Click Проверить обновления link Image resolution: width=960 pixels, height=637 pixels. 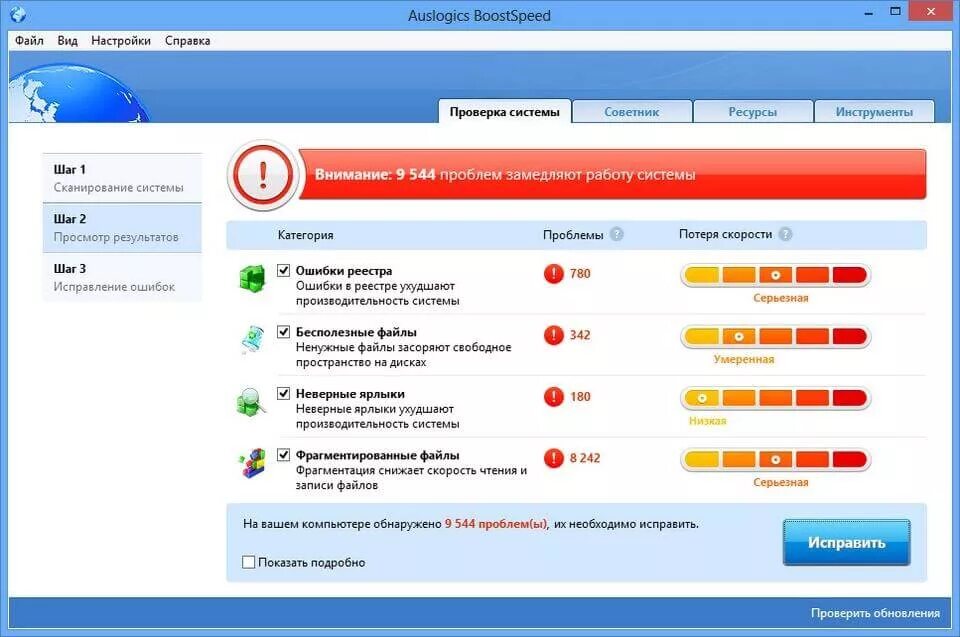pos(875,613)
